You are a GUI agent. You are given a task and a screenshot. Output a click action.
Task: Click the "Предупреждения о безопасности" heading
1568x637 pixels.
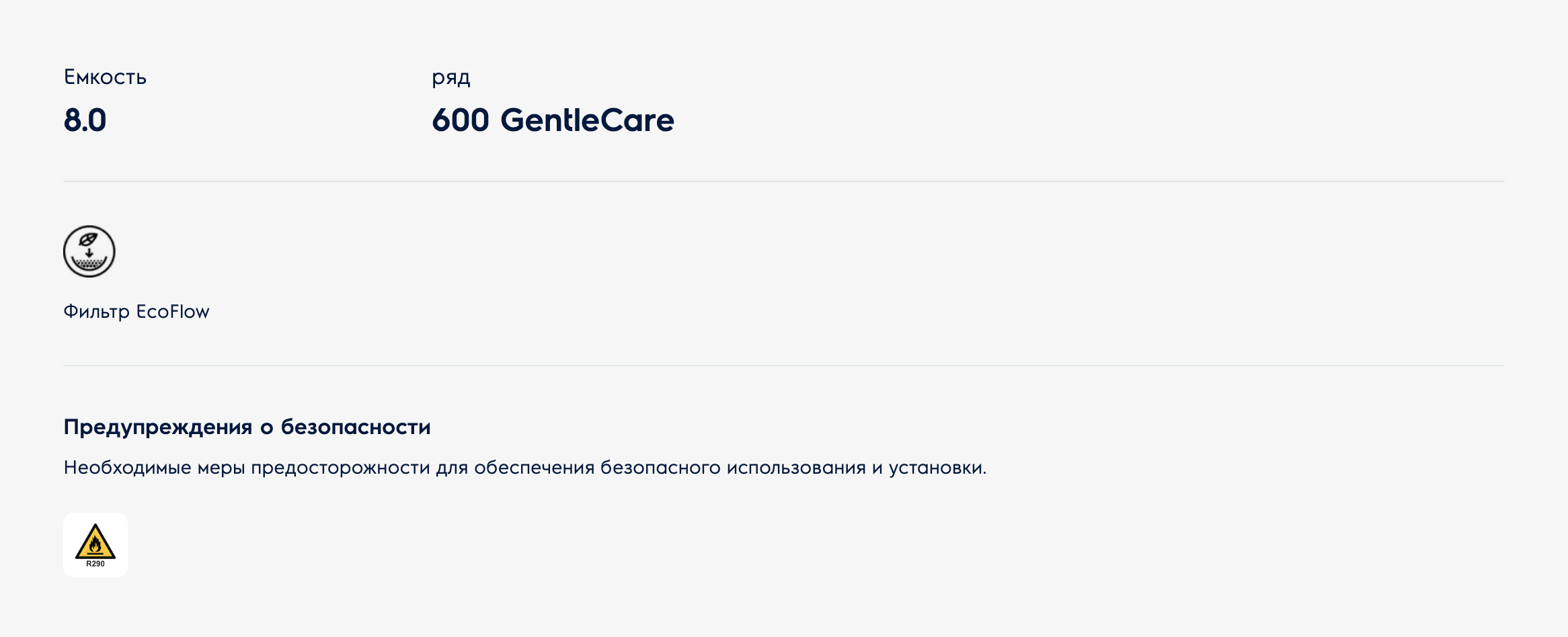247,427
